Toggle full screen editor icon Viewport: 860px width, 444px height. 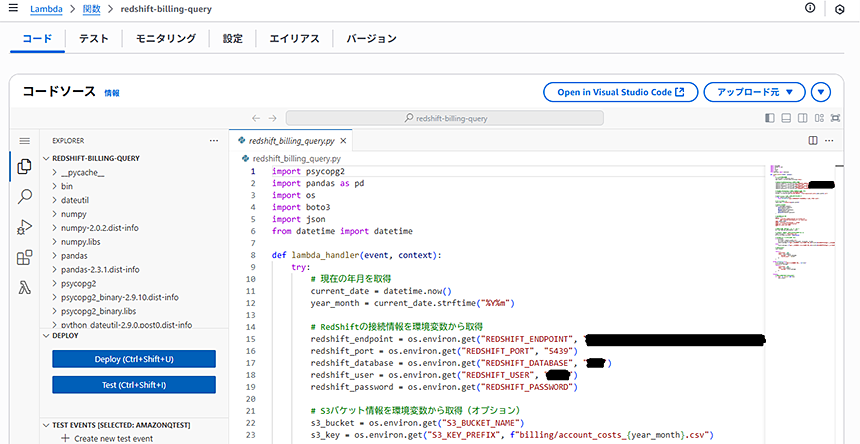tap(836, 118)
